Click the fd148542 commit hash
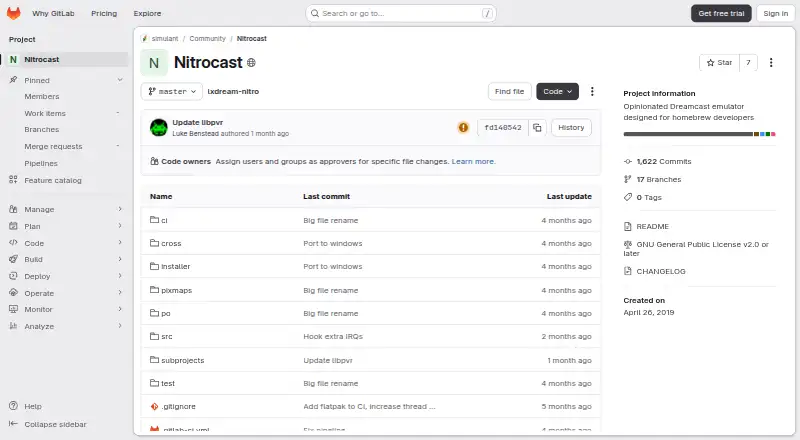The image size is (800, 440). 503,128
